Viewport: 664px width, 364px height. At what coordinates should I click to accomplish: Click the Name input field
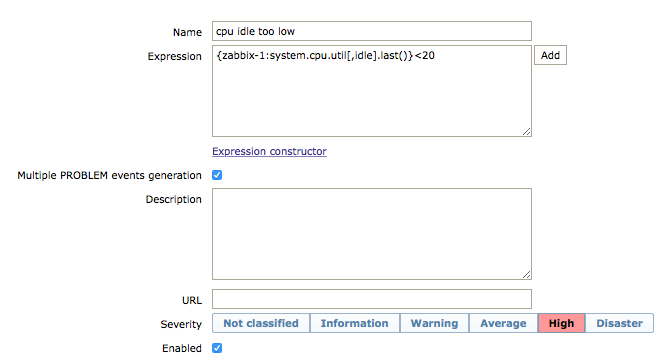click(x=372, y=31)
